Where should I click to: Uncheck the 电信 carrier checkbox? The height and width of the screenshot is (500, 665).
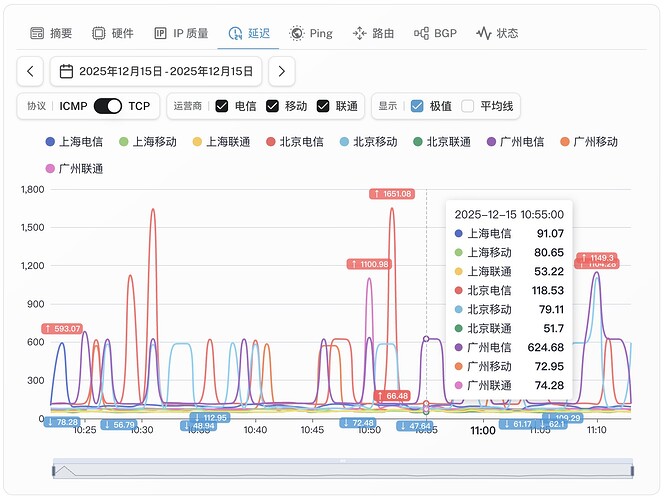pos(222,106)
